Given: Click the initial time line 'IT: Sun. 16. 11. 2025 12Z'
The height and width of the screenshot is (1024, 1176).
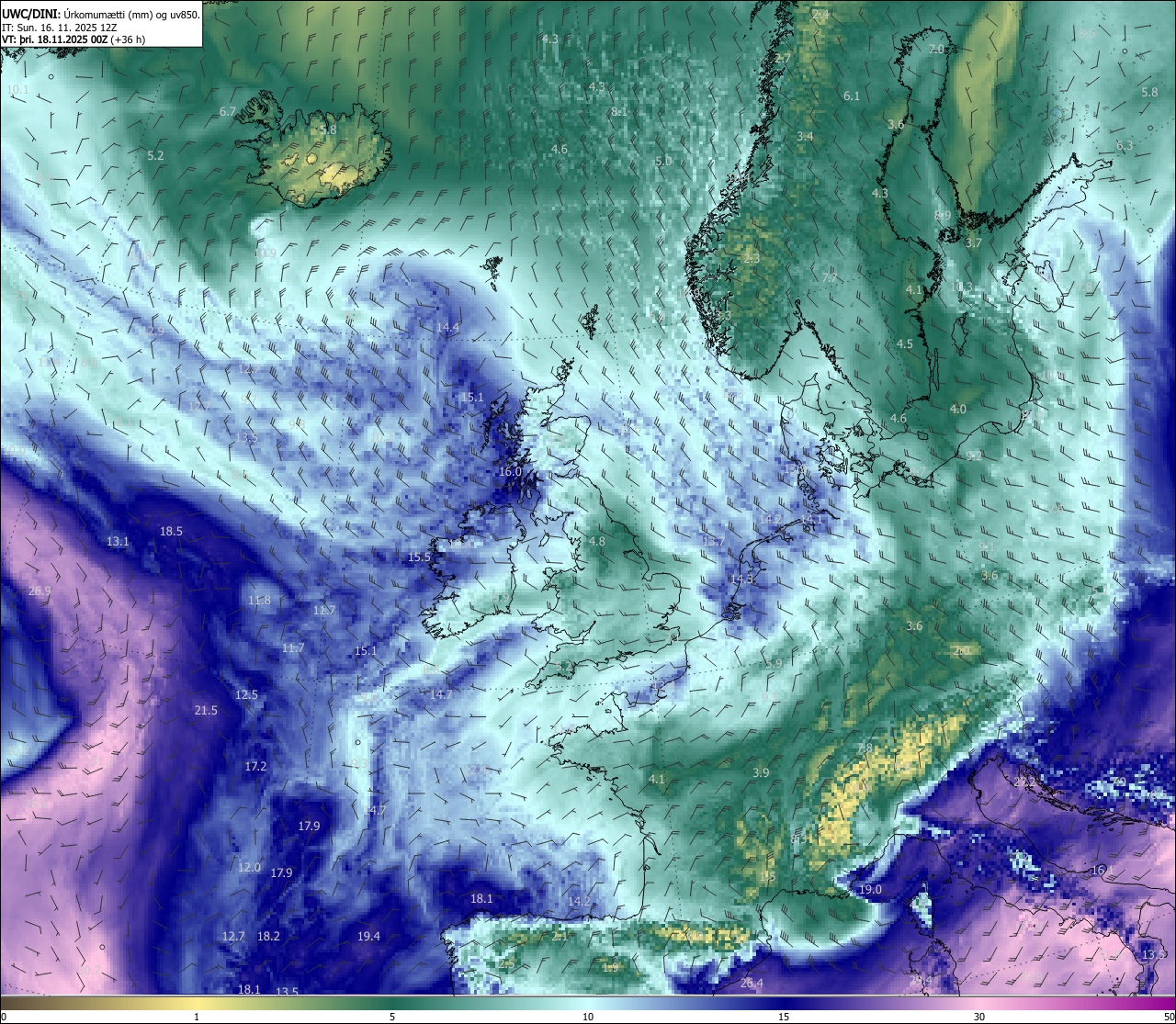Looking at the screenshot, I should 60,28.
